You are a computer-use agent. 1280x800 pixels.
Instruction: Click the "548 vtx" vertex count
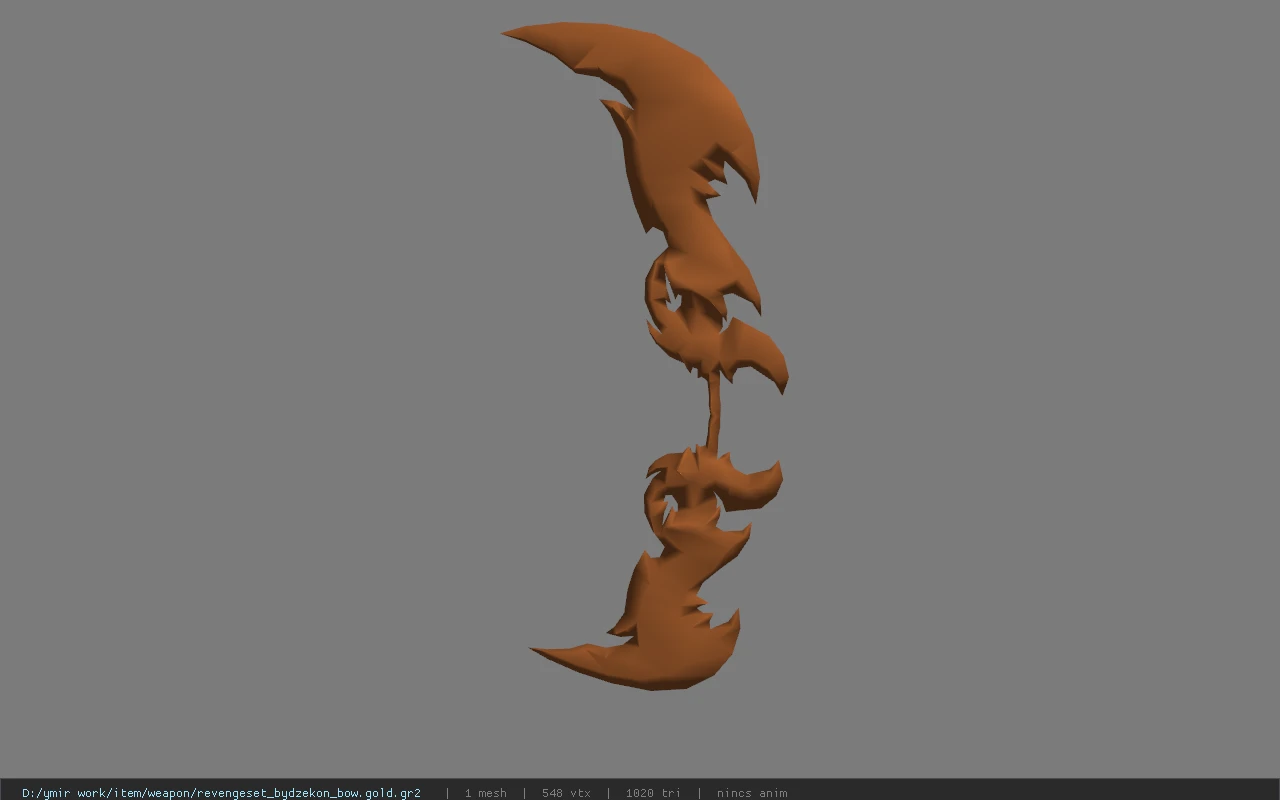pyautogui.click(x=566, y=793)
